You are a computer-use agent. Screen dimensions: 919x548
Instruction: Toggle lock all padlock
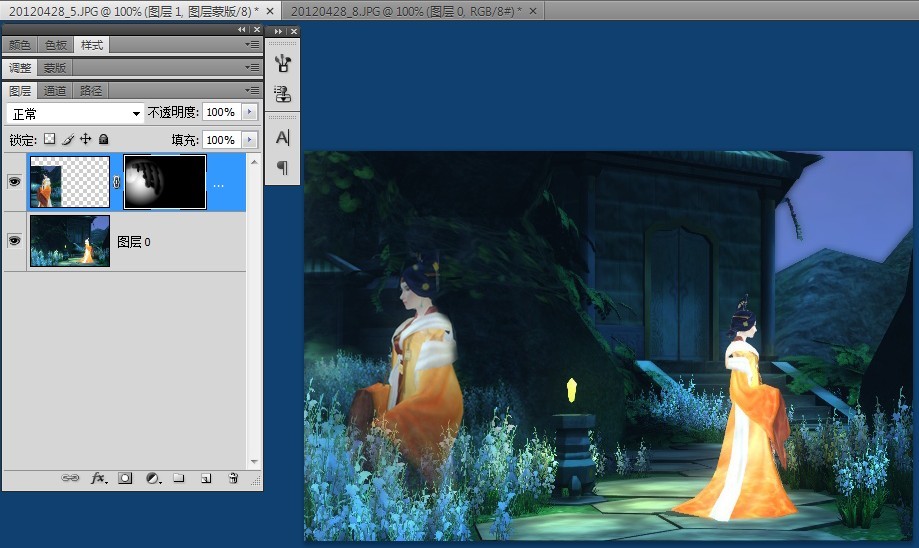pos(104,139)
